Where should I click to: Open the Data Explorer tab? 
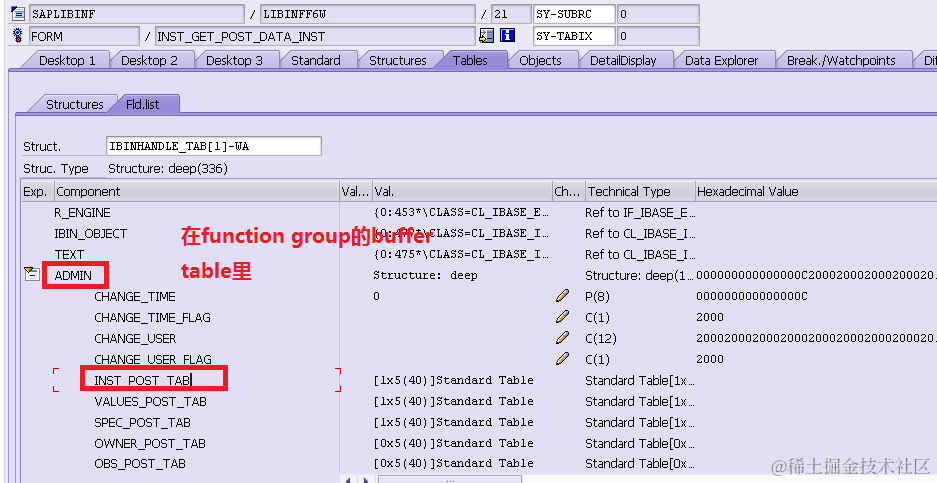[x=721, y=60]
